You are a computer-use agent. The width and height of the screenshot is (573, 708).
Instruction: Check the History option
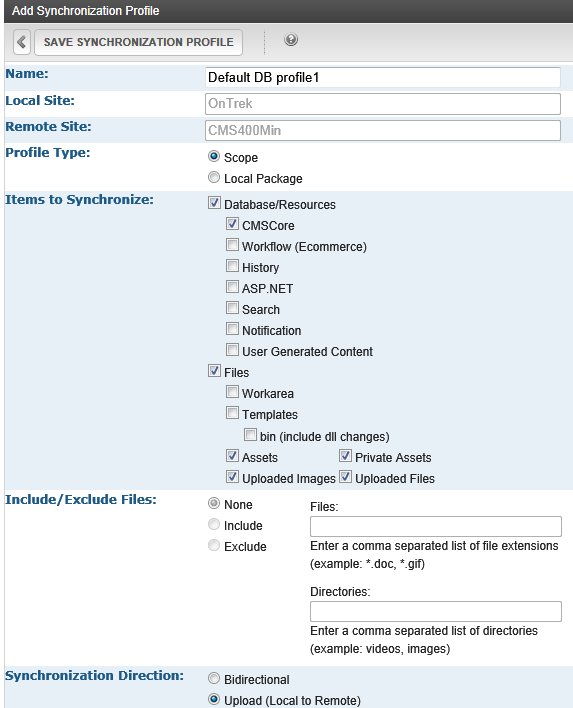point(232,266)
